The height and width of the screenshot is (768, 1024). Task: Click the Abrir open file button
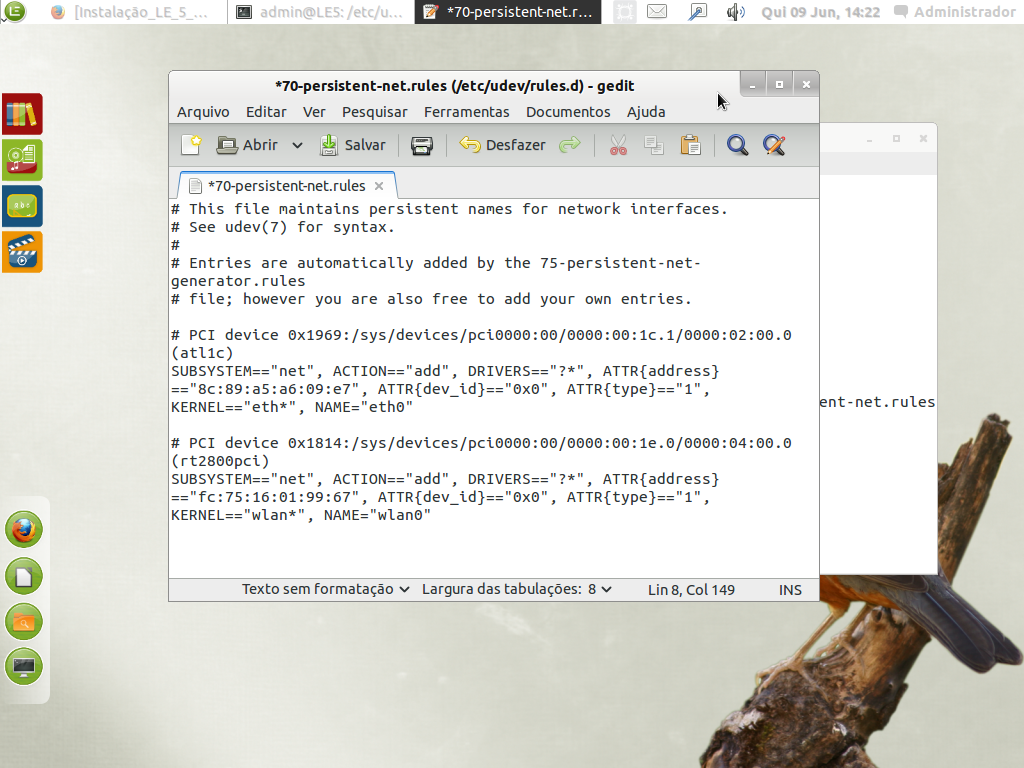pyautogui.click(x=247, y=145)
